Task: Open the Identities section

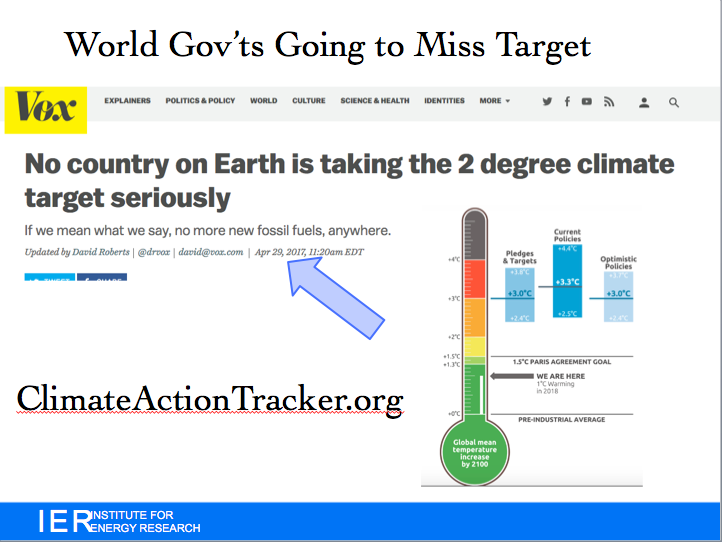Action: coord(444,101)
